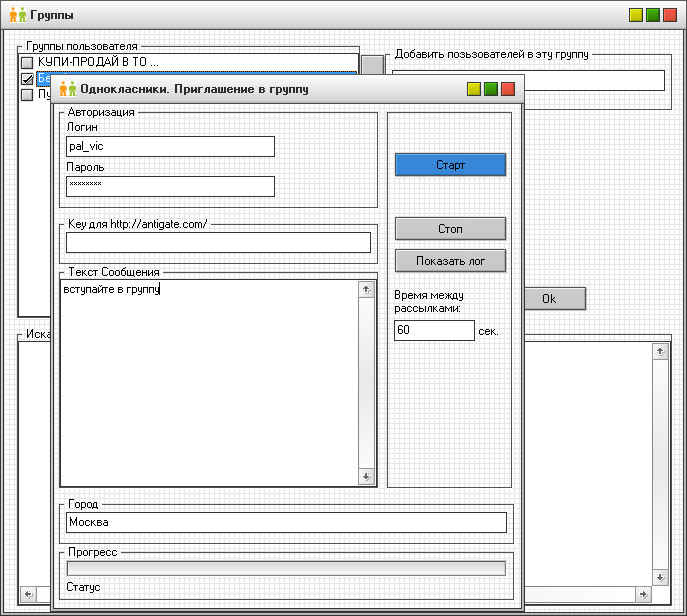The width and height of the screenshot is (687, 616).
Task: Click the green maximize button of invitation dialog
Action: 490,89
